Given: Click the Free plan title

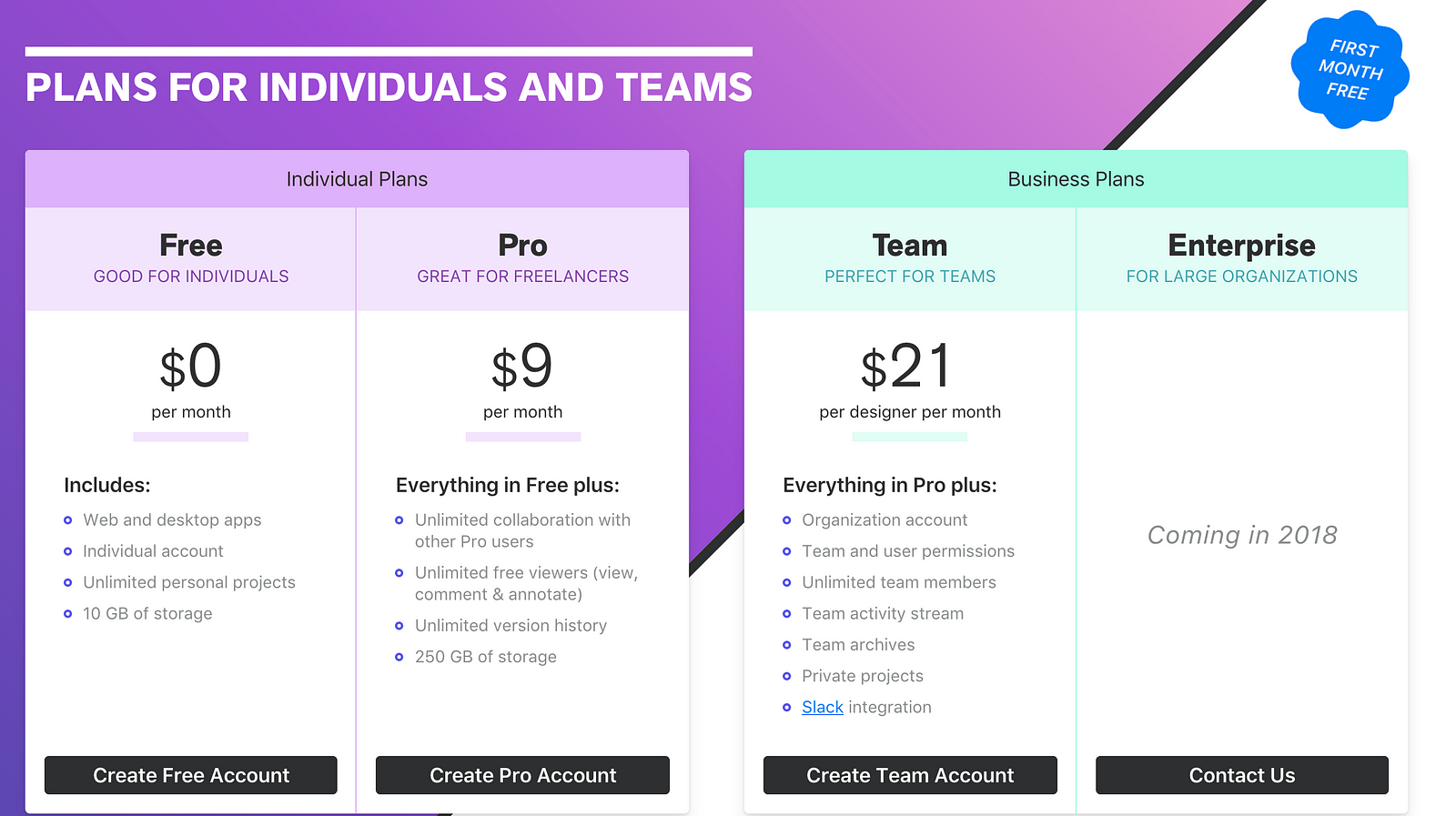Looking at the screenshot, I should pyautogui.click(x=191, y=246).
